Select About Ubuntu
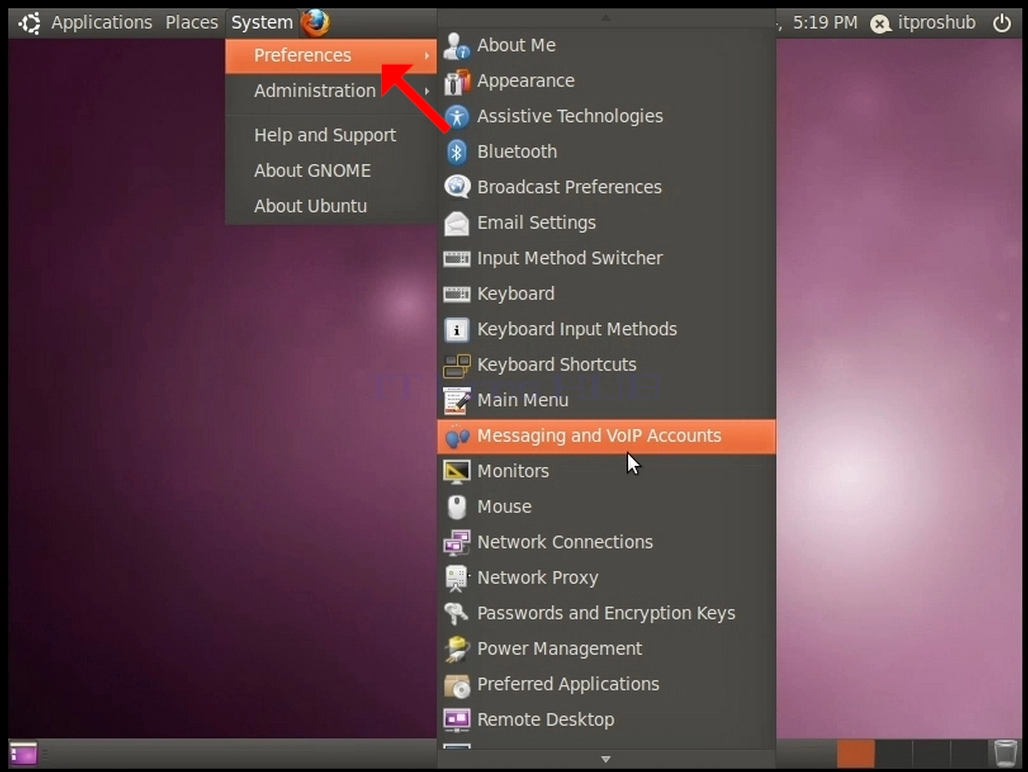Image resolution: width=1028 pixels, height=772 pixels. pos(331,206)
